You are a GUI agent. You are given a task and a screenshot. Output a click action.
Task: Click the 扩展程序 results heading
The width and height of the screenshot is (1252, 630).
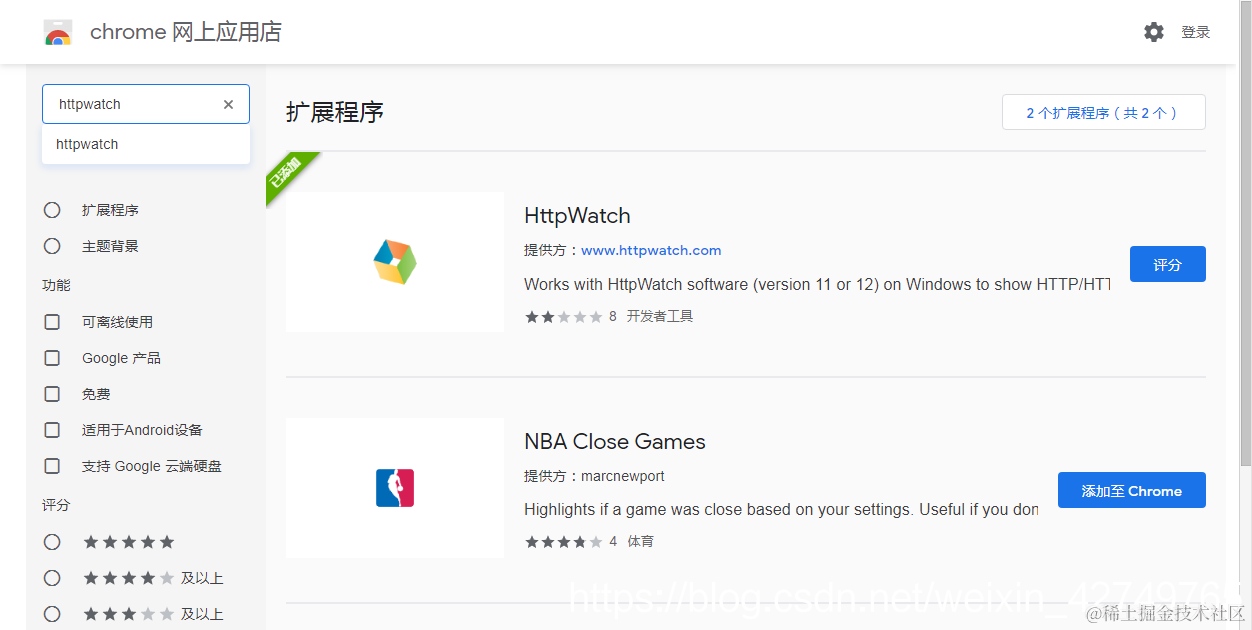click(335, 112)
